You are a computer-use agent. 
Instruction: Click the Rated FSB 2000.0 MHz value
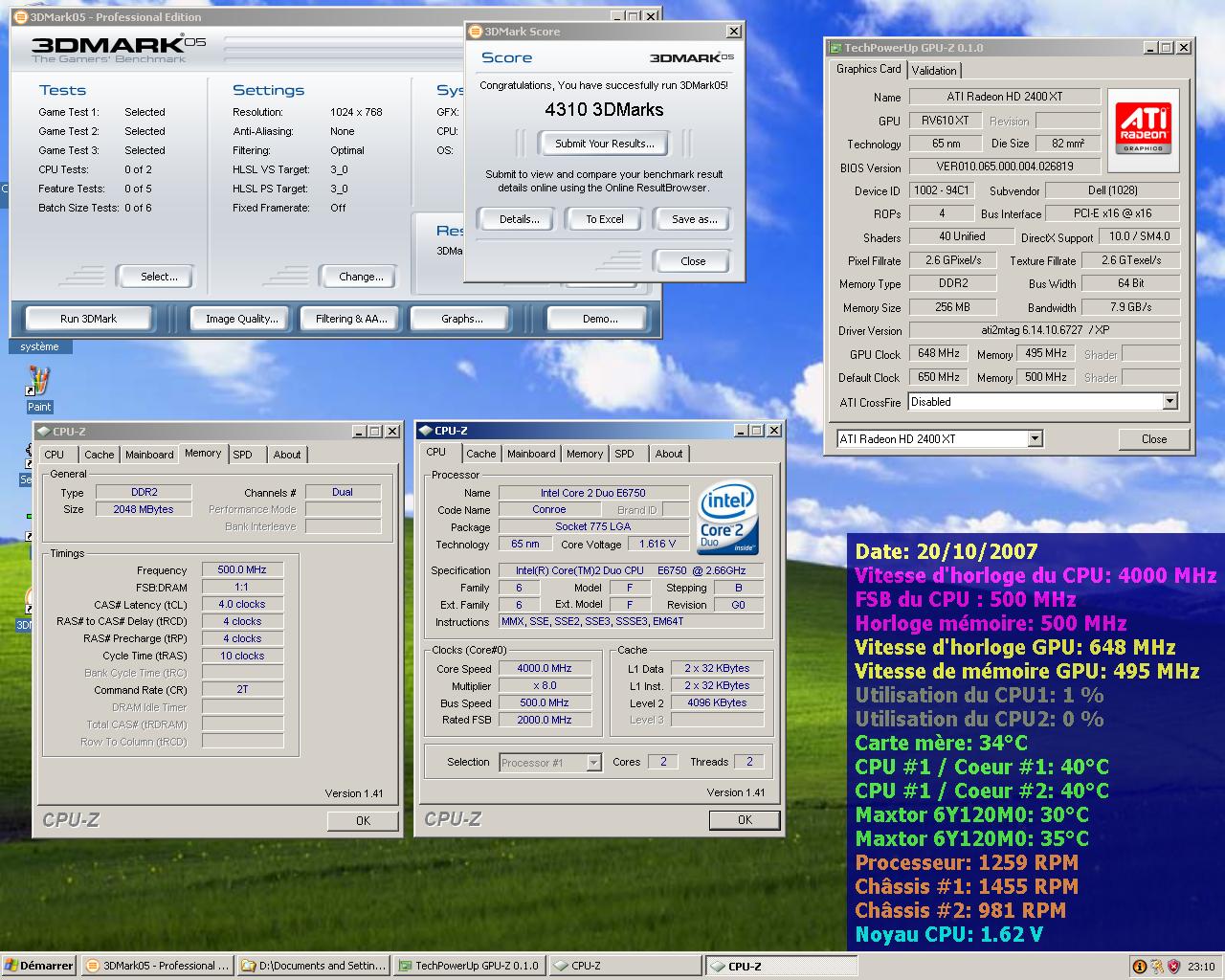click(x=545, y=720)
